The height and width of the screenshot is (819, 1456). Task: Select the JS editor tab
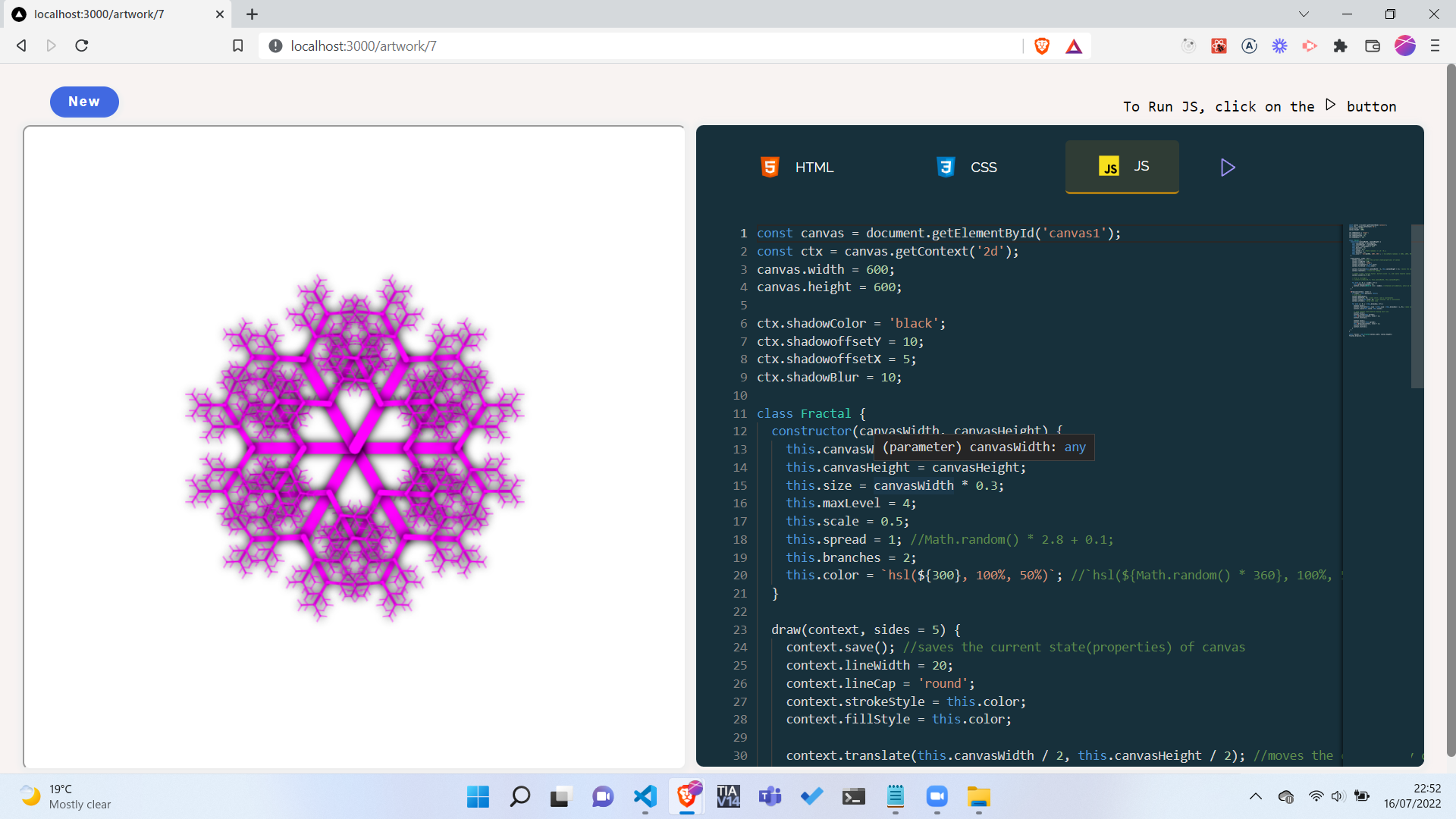point(1122,167)
